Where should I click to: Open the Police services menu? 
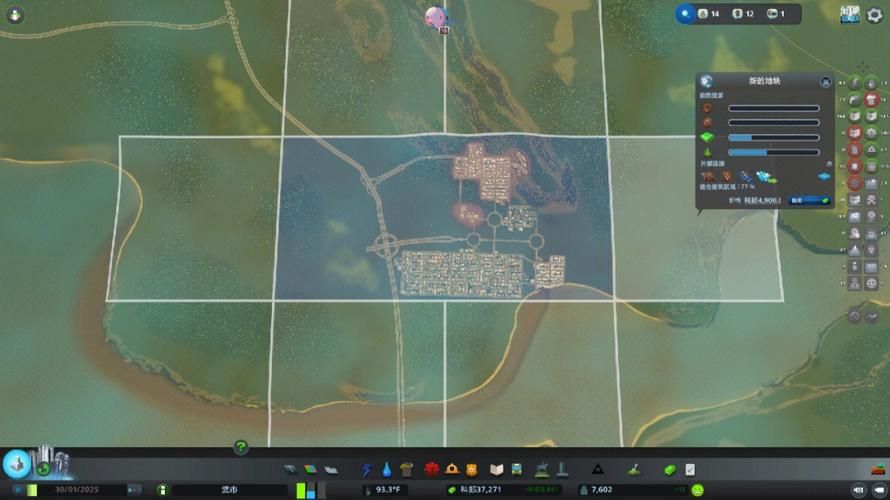click(472, 469)
